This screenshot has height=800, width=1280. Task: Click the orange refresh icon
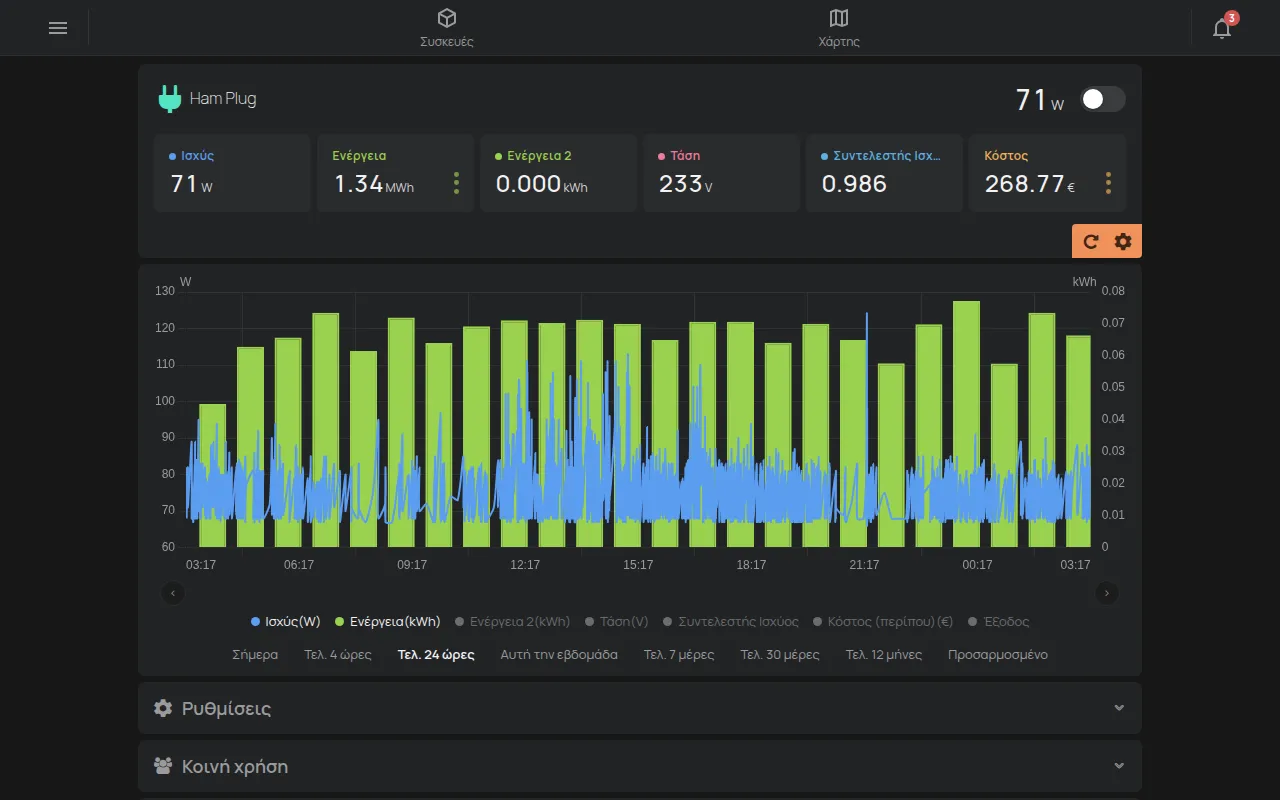pos(1091,241)
